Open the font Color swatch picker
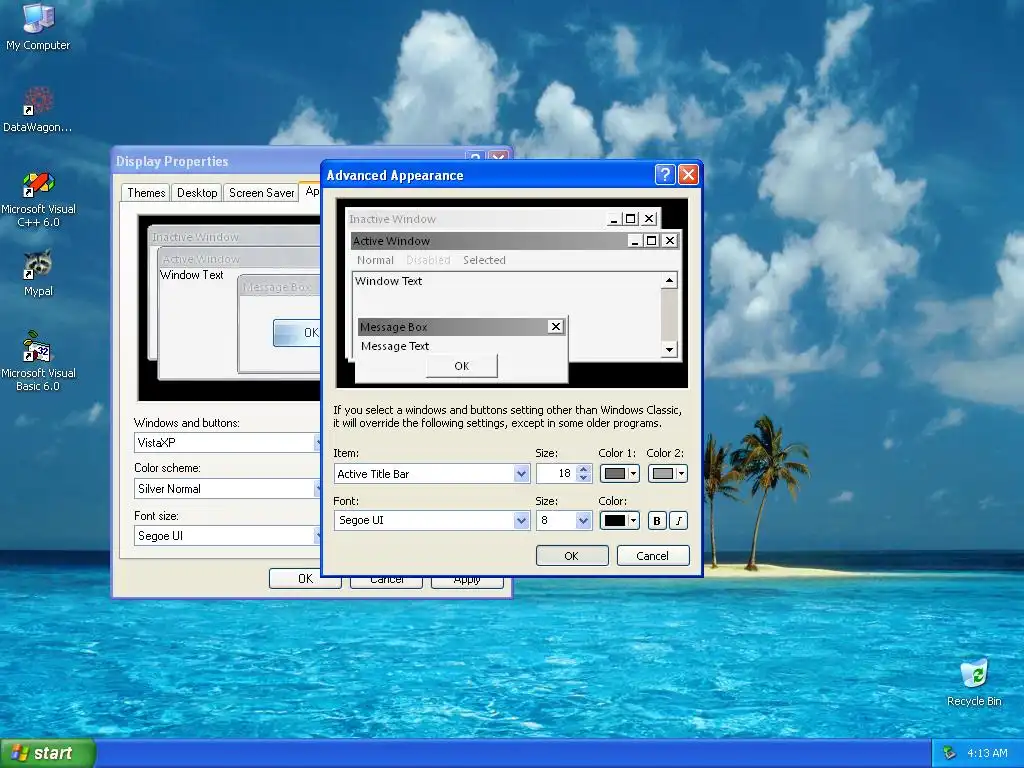The width and height of the screenshot is (1024, 768). pos(619,520)
